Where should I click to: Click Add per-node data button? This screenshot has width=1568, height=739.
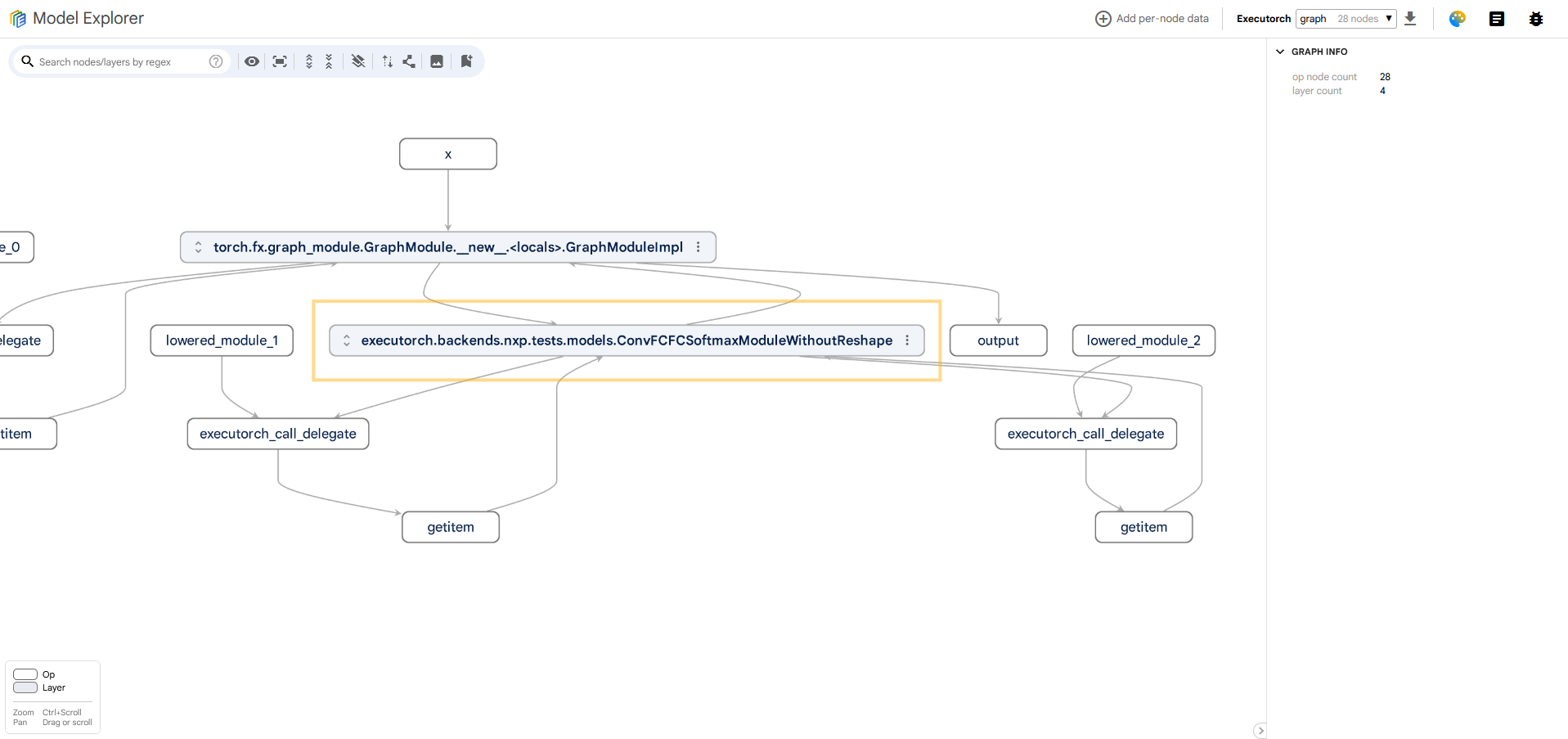coord(1152,19)
